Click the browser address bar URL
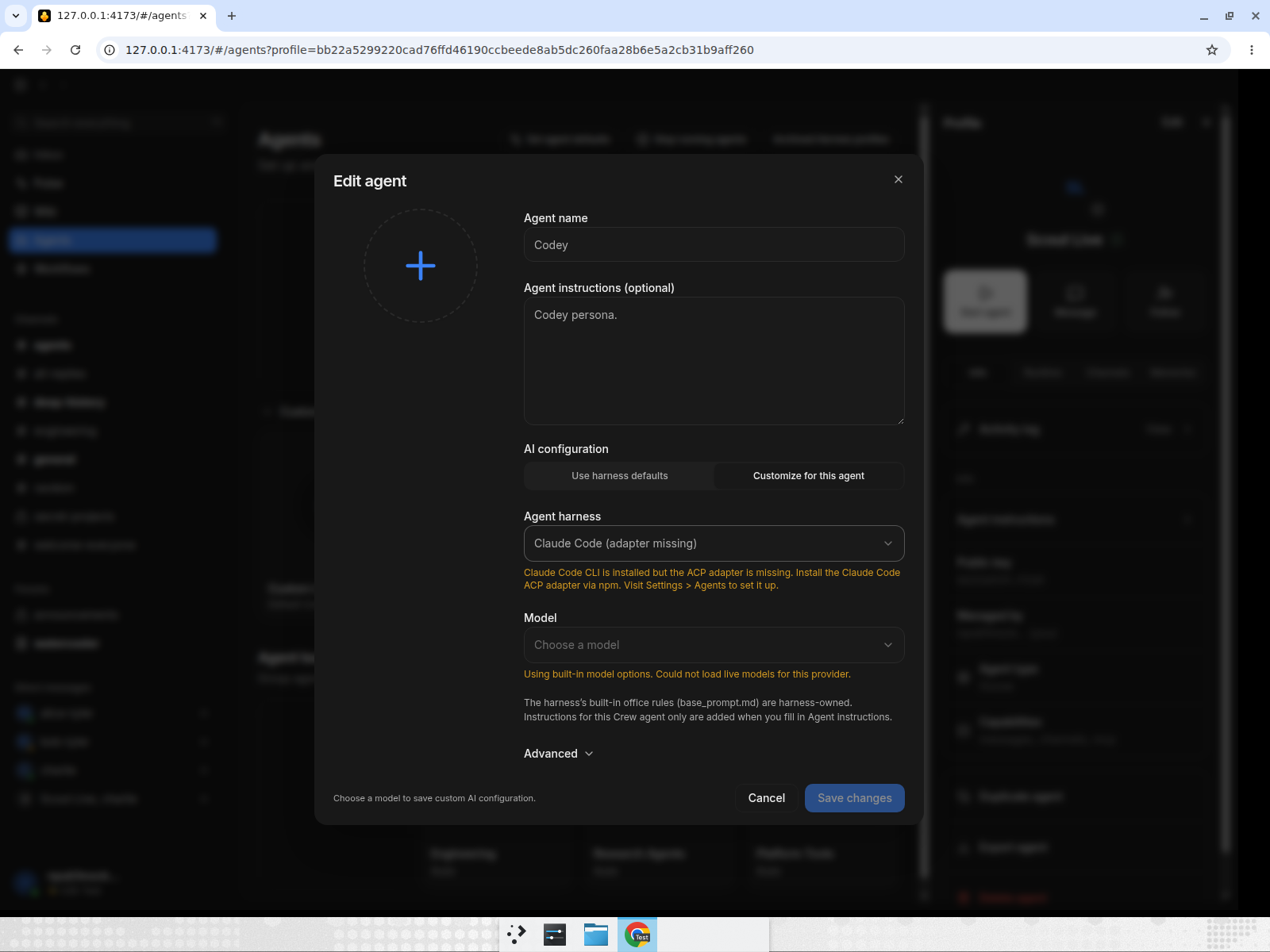The width and height of the screenshot is (1270, 952). [440, 50]
